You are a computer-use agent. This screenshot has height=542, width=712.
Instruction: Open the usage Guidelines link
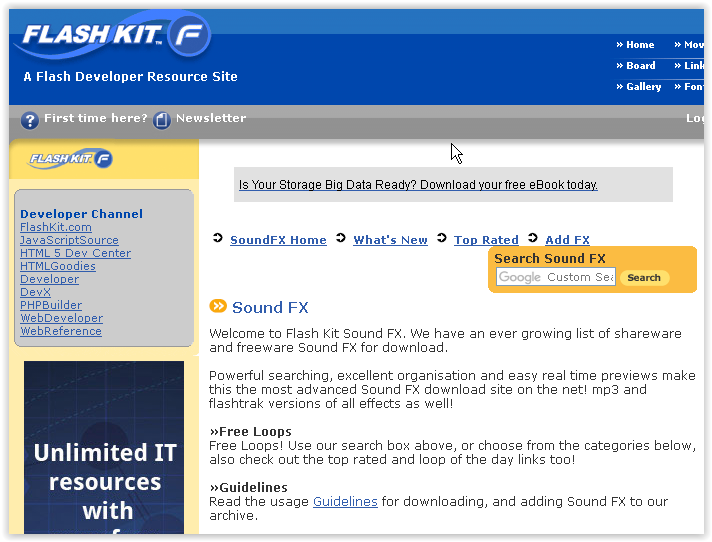345,501
